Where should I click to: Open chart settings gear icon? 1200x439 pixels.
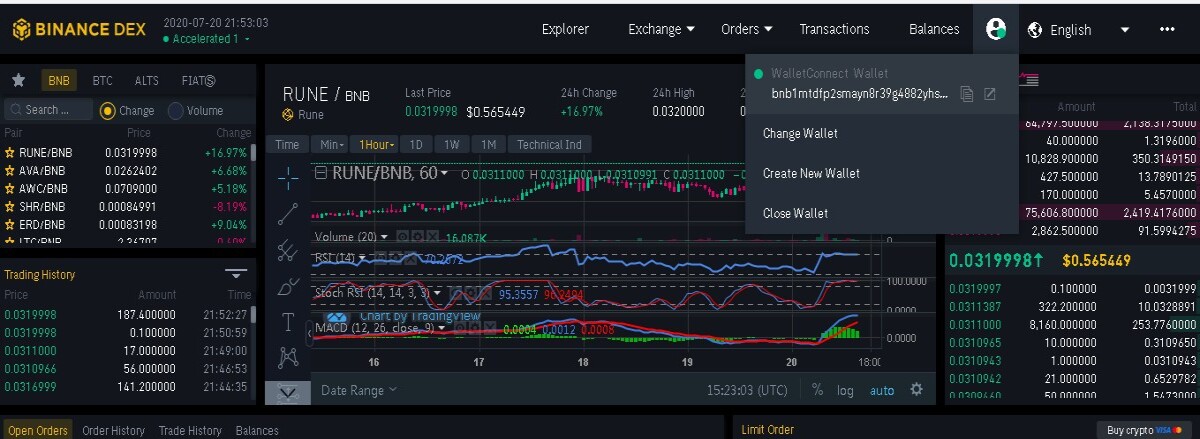click(x=916, y=390)
